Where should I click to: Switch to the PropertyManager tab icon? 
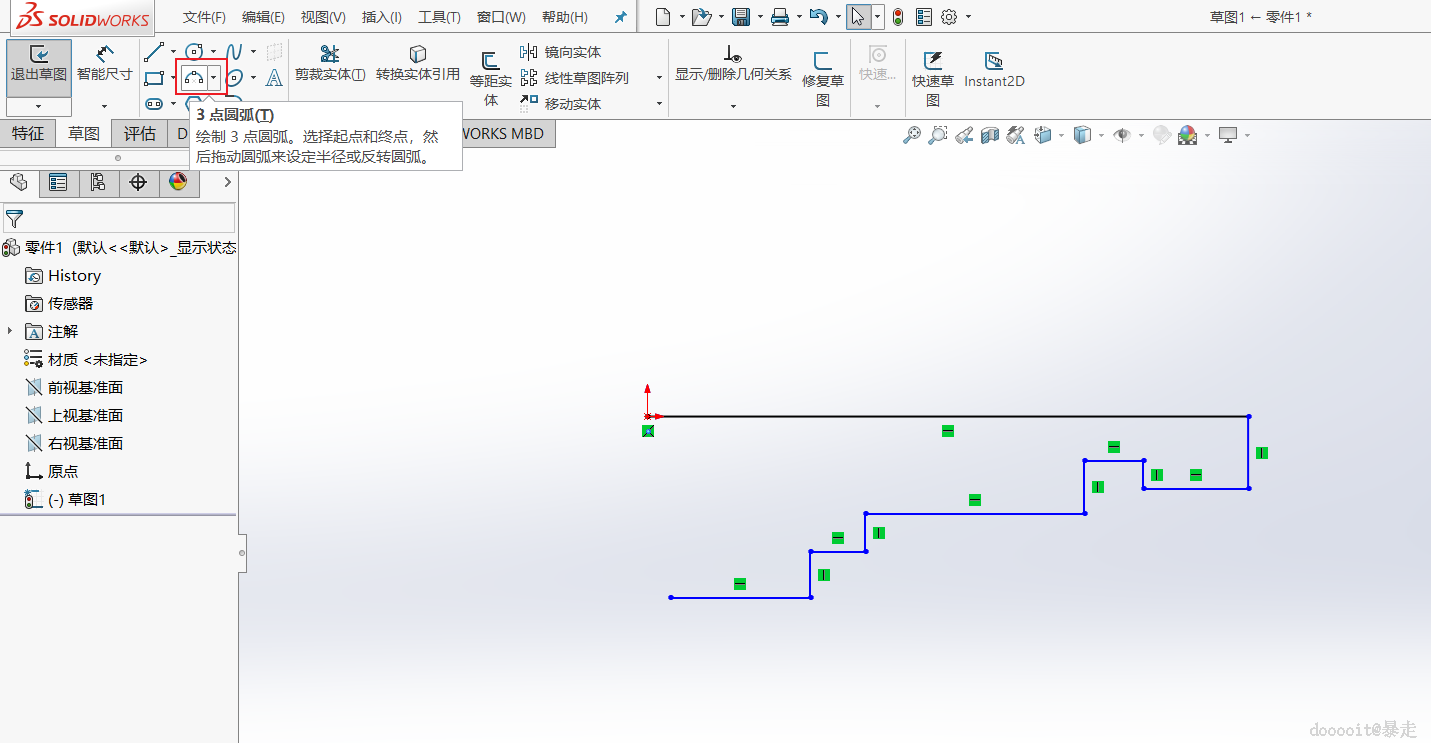click(x=58, y=182)
